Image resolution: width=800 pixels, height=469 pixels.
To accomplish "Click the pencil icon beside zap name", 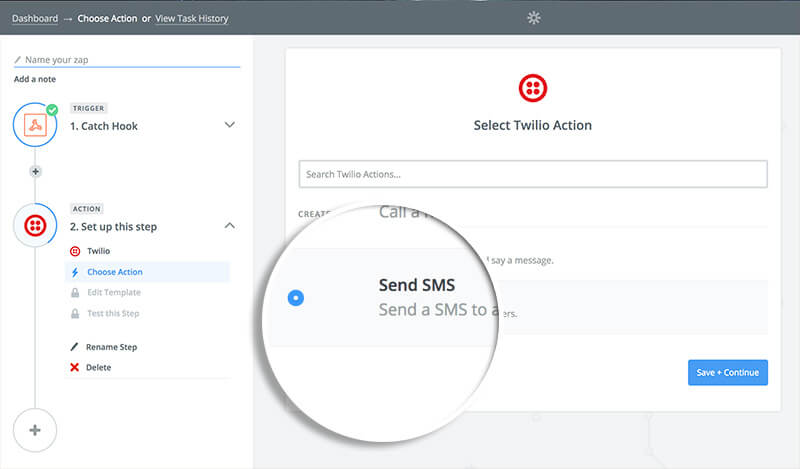I will (18, 60).
